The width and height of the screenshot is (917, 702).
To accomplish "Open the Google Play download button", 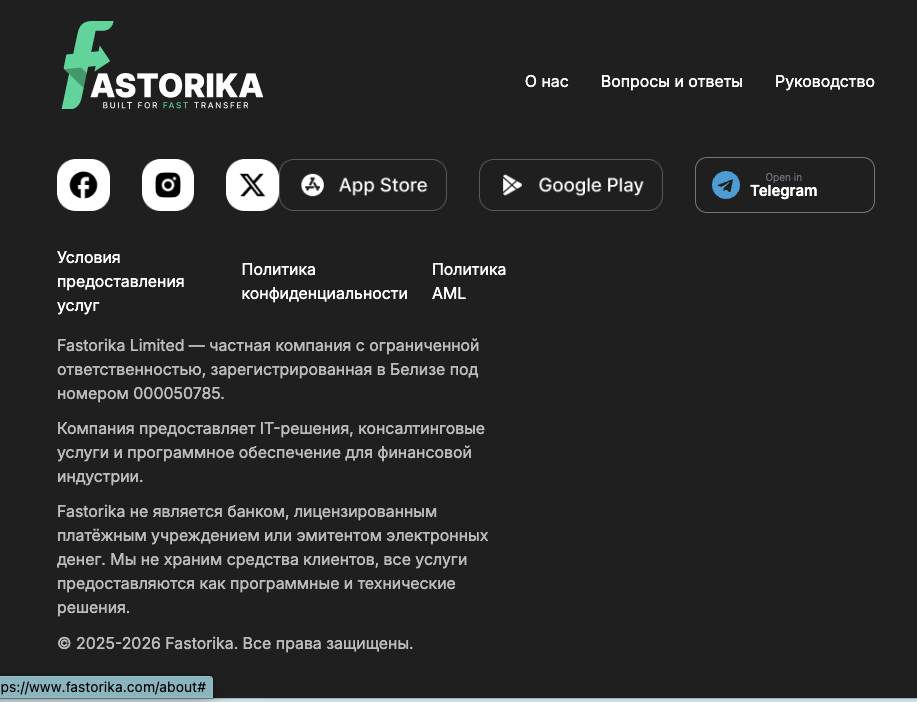I will (x=571, y=185).
